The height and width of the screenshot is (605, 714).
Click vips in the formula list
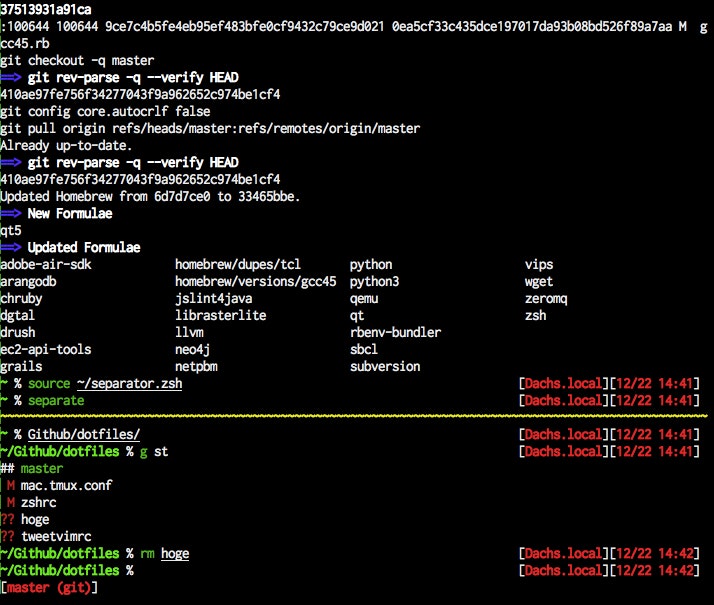point(539,264)
